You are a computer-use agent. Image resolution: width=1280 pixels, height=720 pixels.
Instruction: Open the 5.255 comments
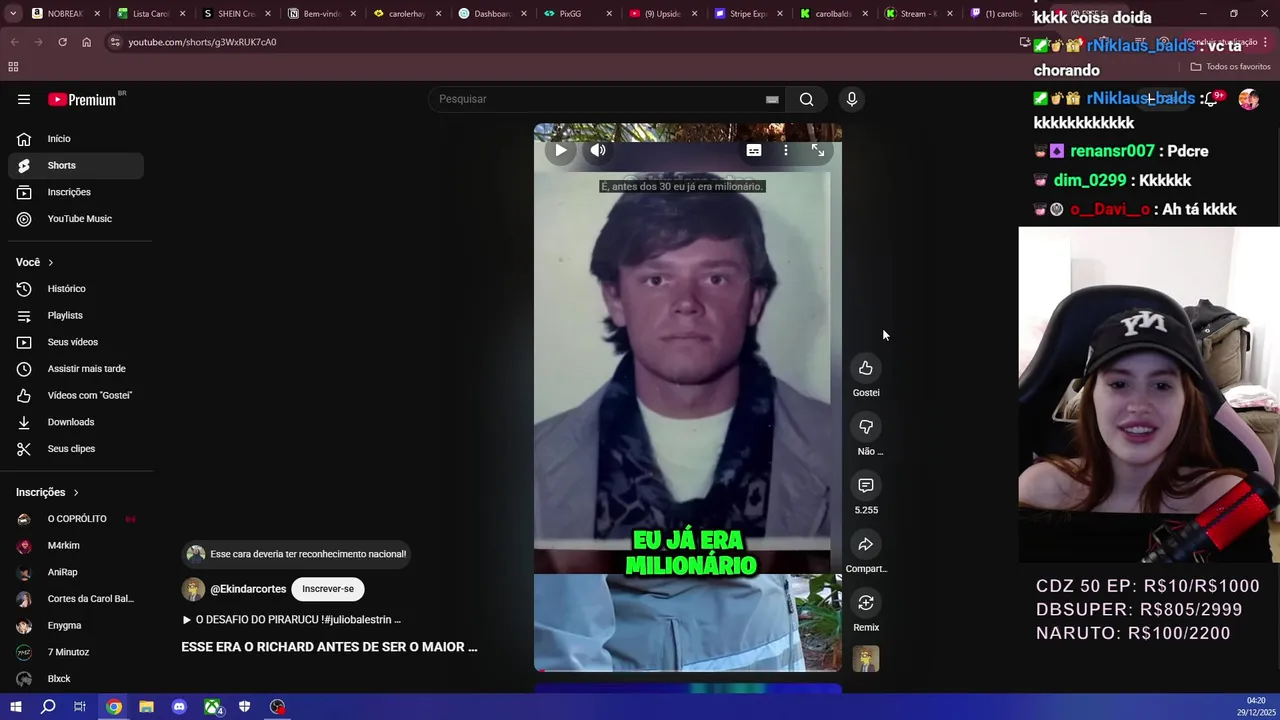pos(866,485)
